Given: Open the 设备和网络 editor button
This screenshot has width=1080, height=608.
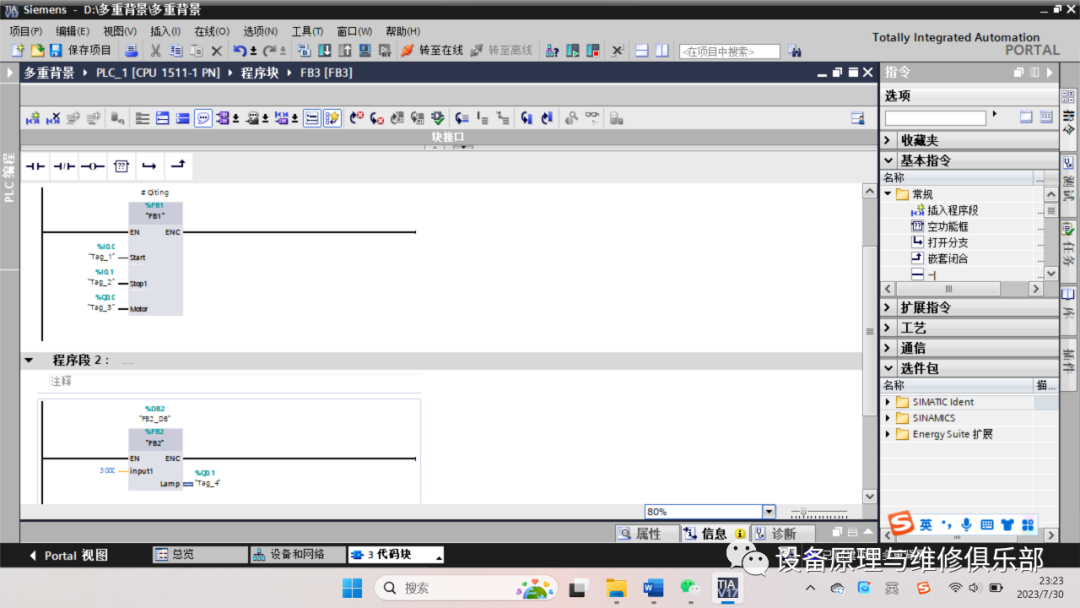Looking at the screenshot, I should tap(298, 554).
